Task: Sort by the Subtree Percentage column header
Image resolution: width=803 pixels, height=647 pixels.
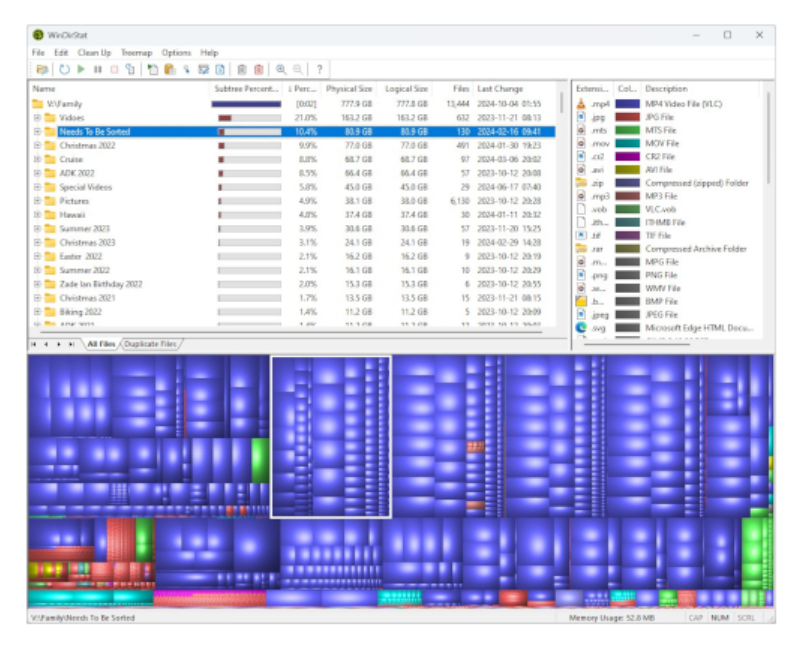Action: (x=246, y=89)
